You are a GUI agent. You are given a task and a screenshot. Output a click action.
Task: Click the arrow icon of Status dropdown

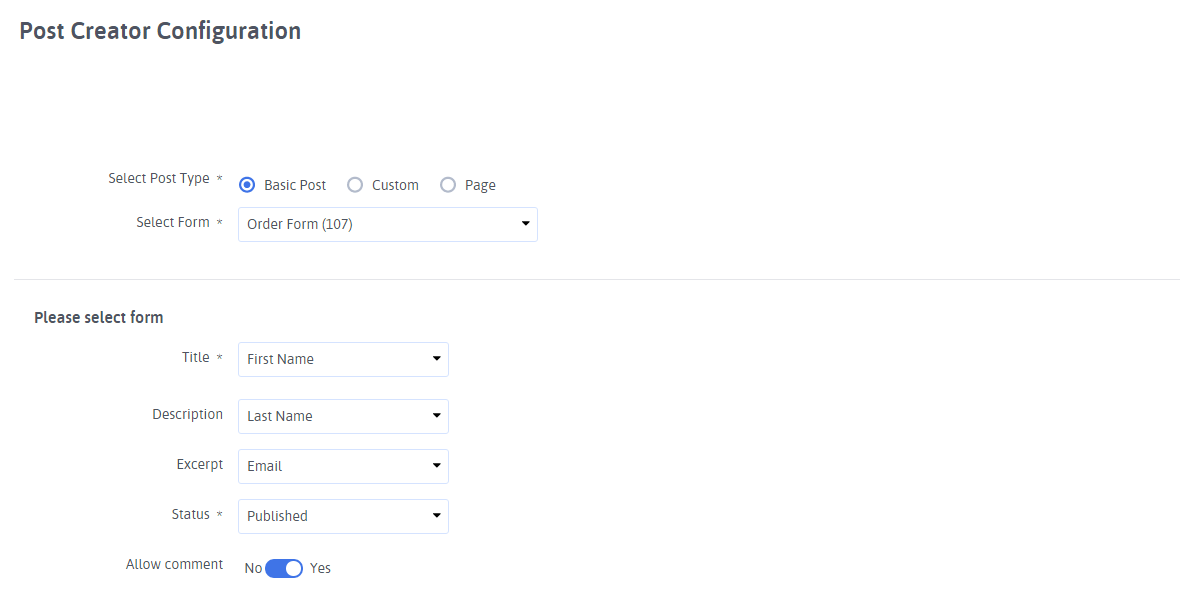[436, 515]
